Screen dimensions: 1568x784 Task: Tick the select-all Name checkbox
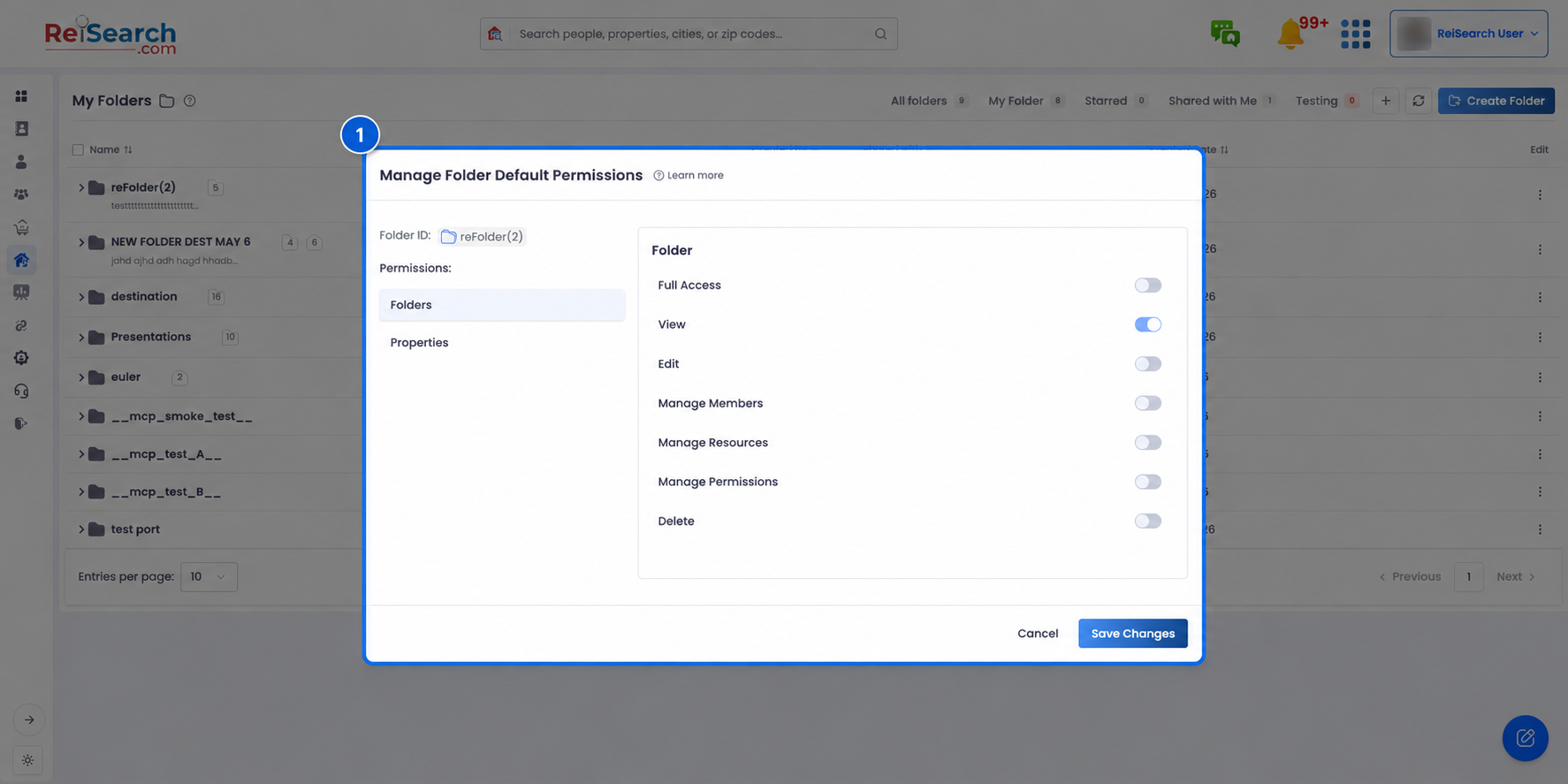[78, 150]
